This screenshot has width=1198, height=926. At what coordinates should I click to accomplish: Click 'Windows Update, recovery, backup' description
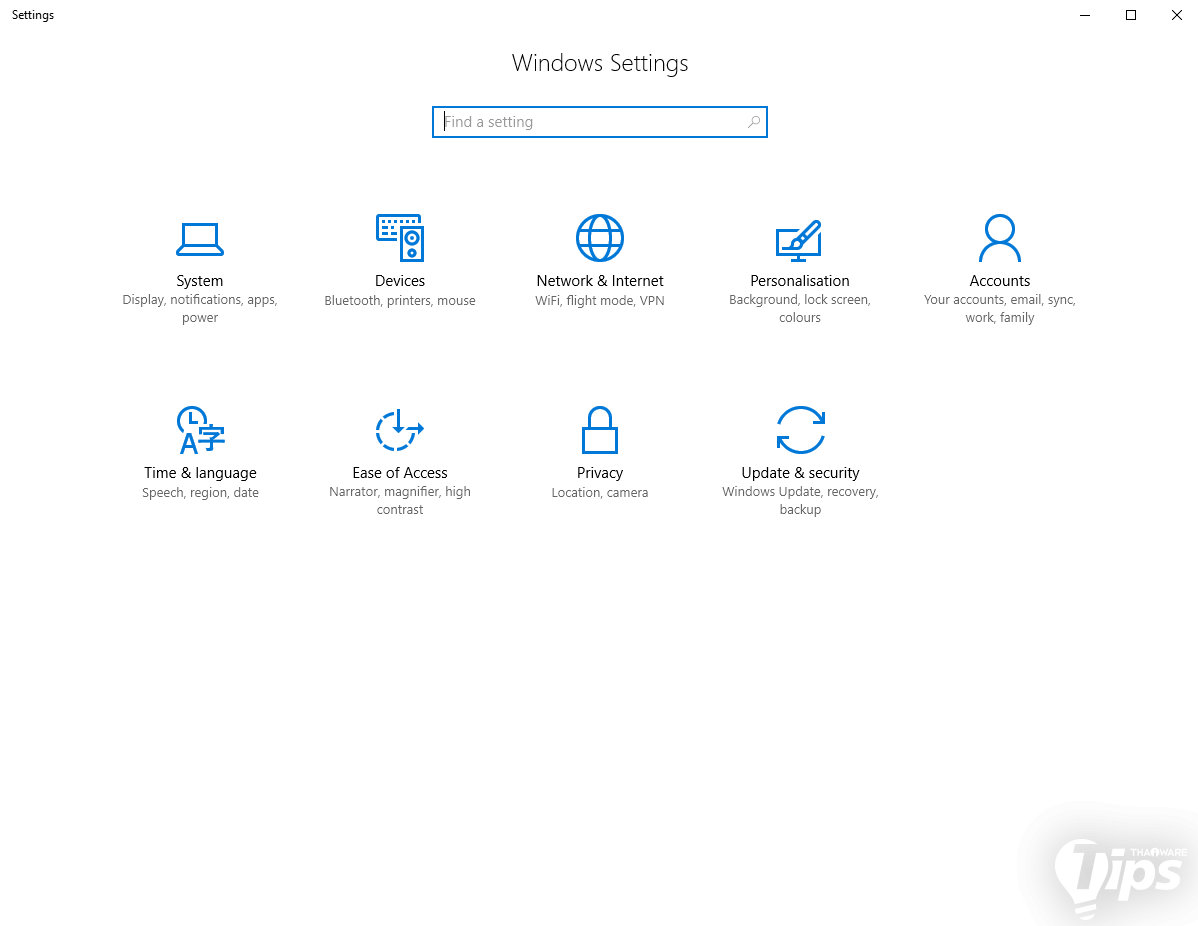(x=800, y=500)
